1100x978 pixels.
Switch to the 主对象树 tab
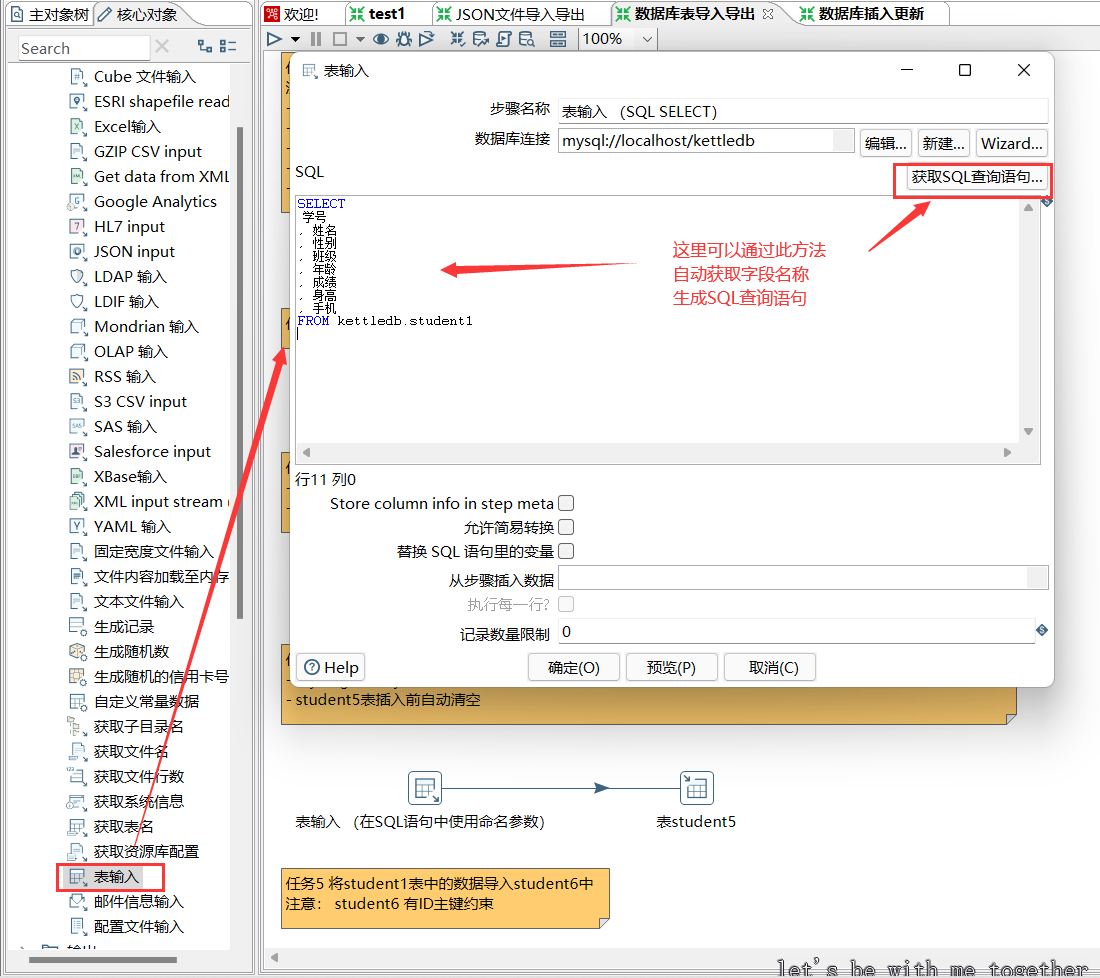[x=51, y=14]
